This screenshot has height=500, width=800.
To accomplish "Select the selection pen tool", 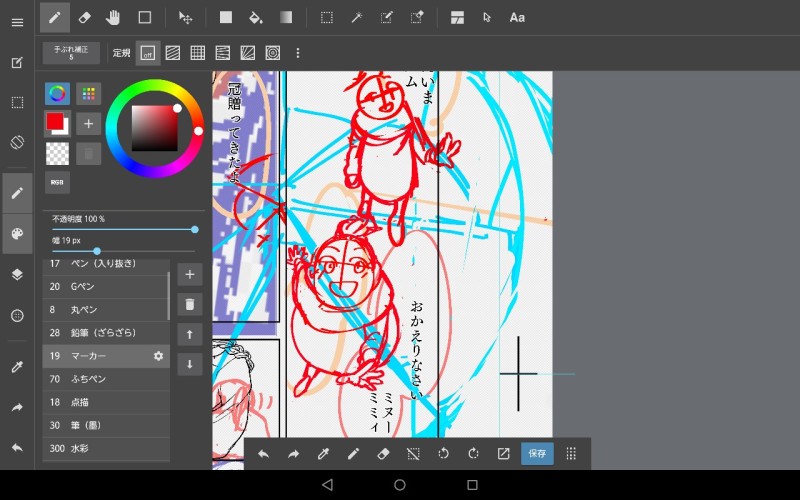I will (386, 18).
